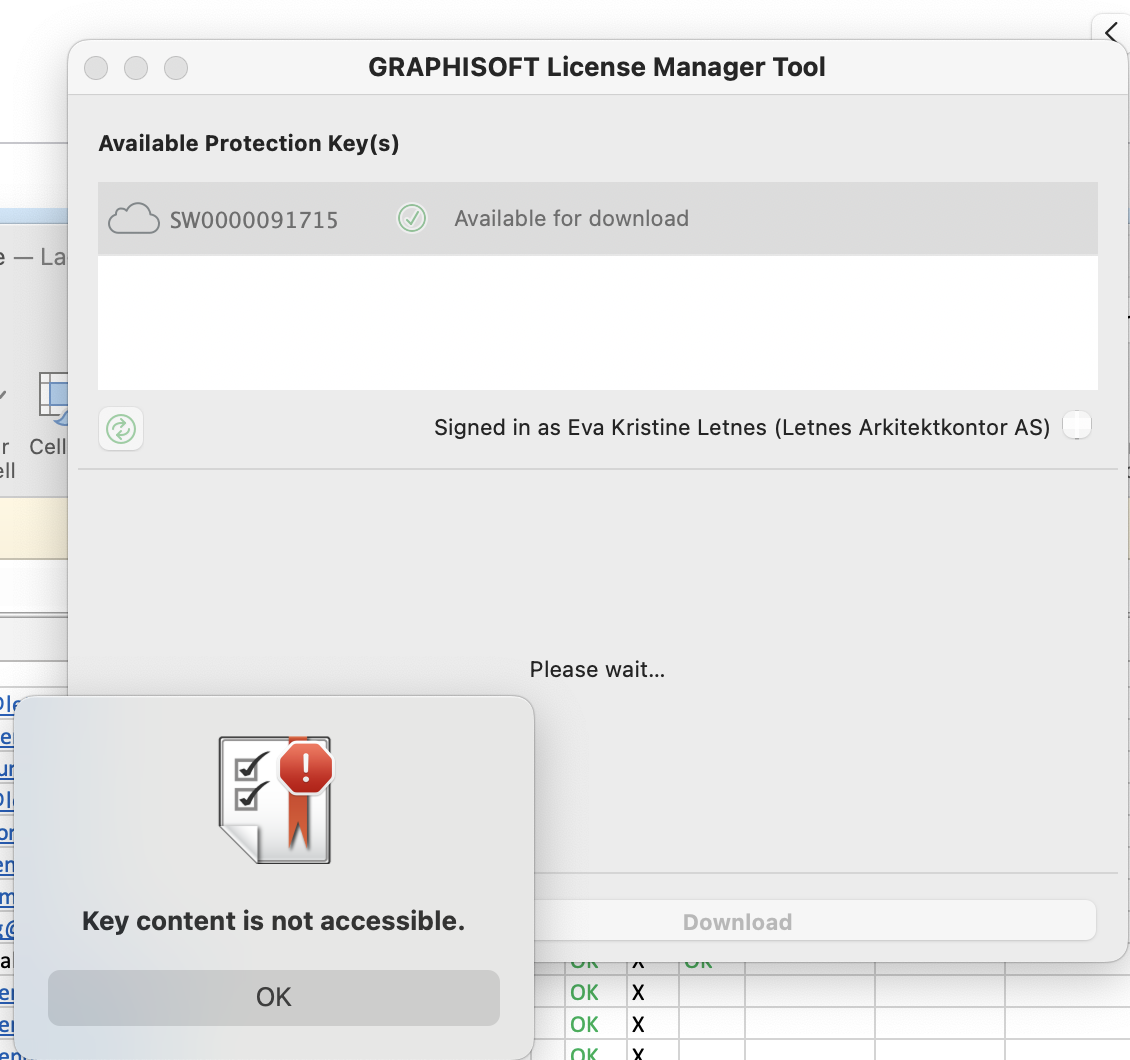Click the 'Please wait...' status message

pos(597,669)
